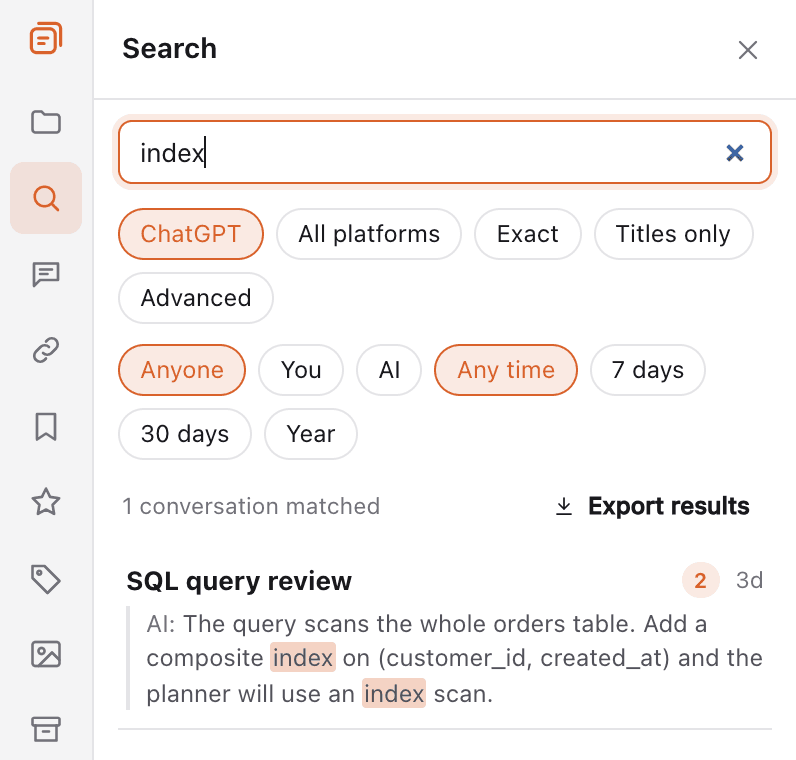Enable the All platforms filter

(x=369, y=234)
